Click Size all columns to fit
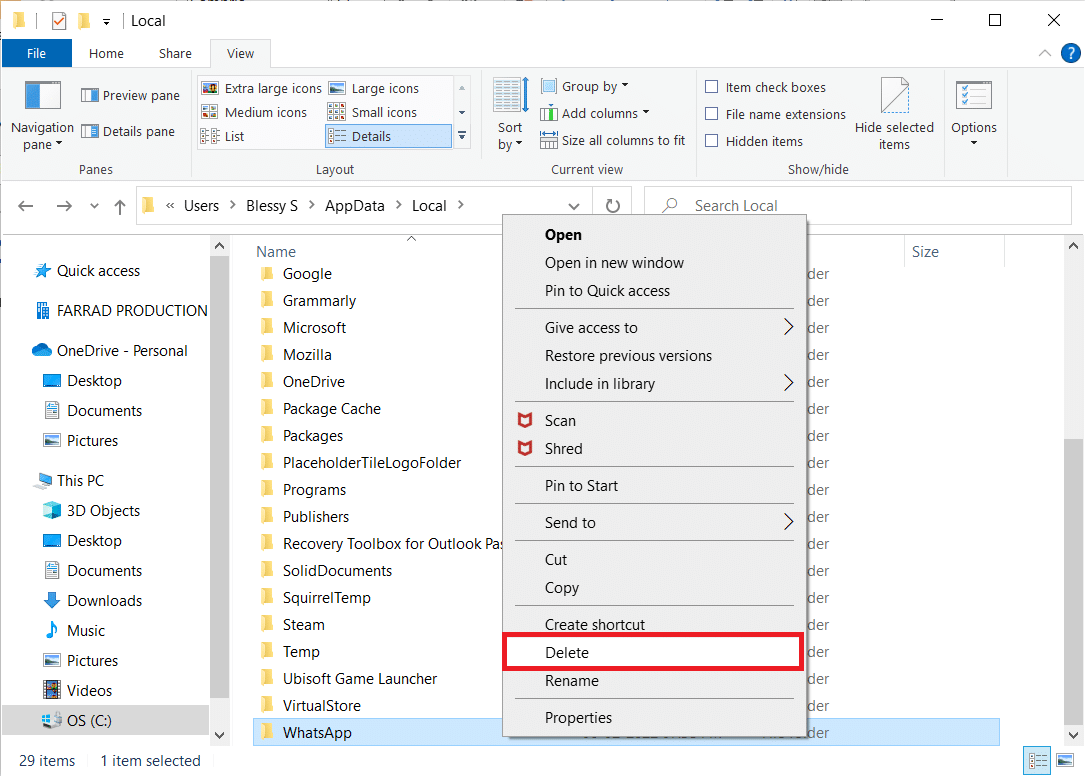The height and width of the screenshot is (776, 1085). tap(612, 141)
